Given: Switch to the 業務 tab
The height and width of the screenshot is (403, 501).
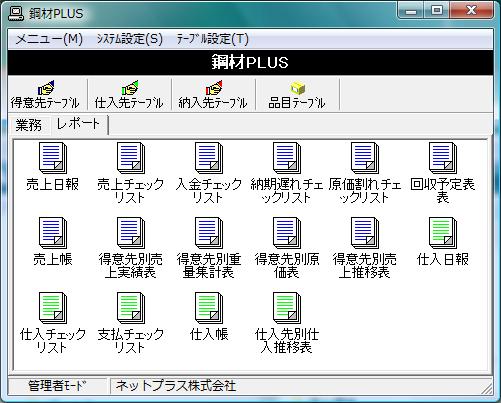Looking at the screenshot, I should point(29,125).
